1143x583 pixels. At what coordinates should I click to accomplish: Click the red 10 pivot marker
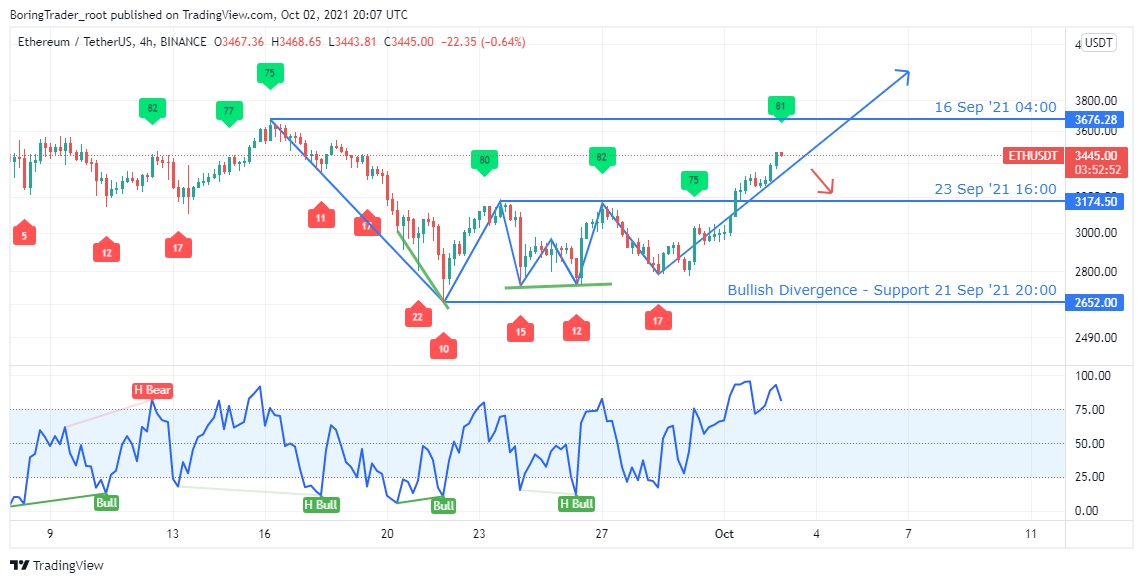443,348
